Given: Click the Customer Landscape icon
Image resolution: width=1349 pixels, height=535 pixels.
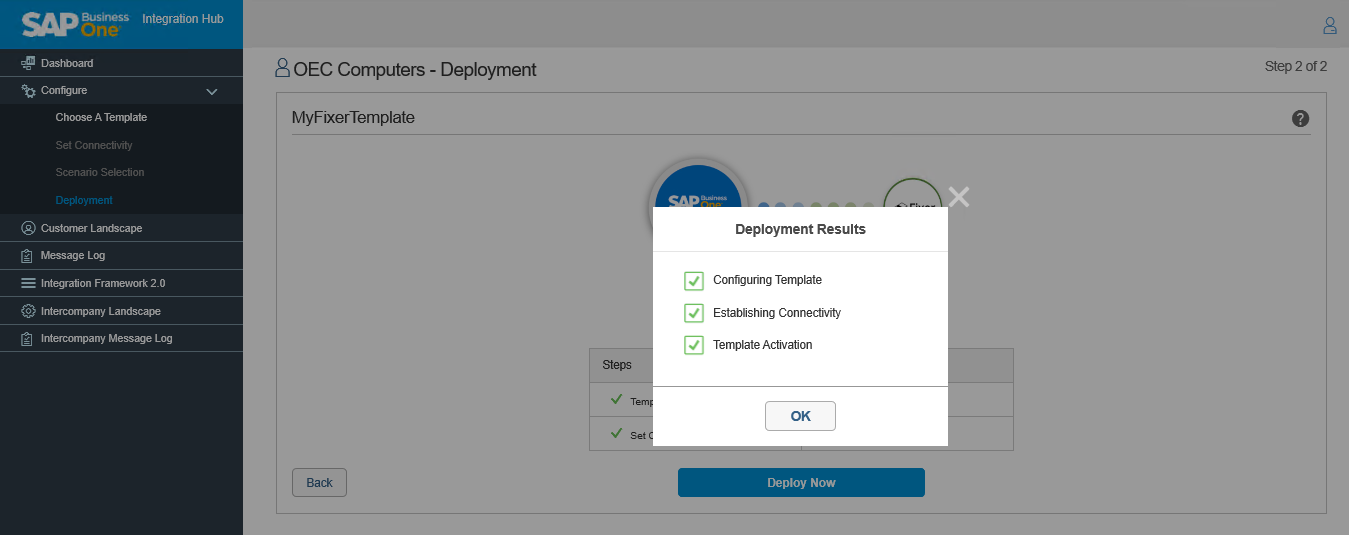Looking at the screenshot, I should pyautogui.click(x=28, y=228).
